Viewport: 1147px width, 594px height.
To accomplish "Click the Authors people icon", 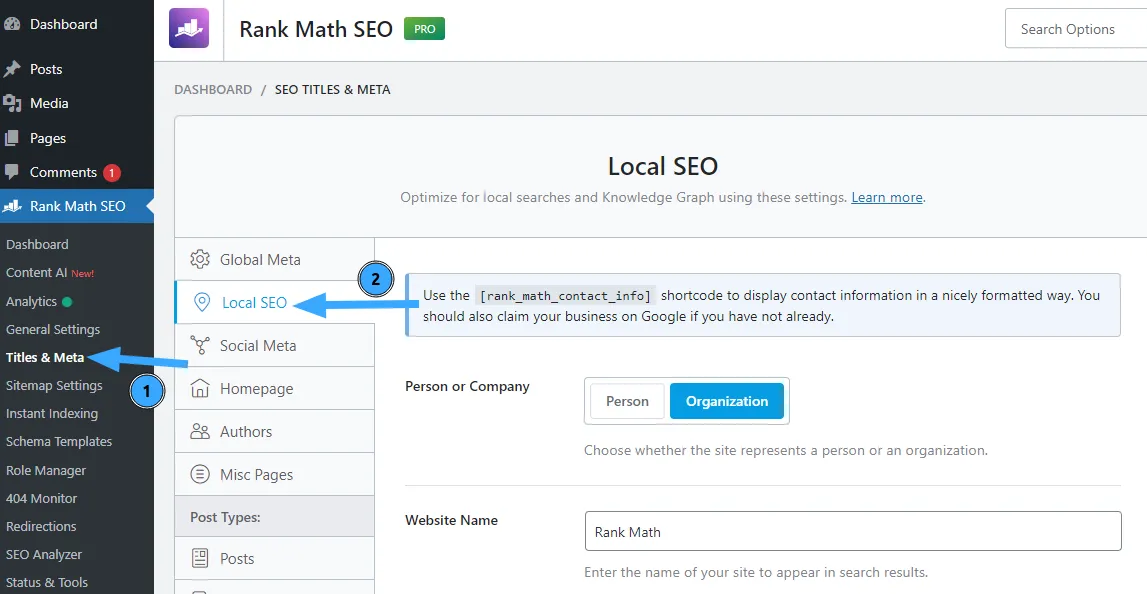I will point(200,432).
